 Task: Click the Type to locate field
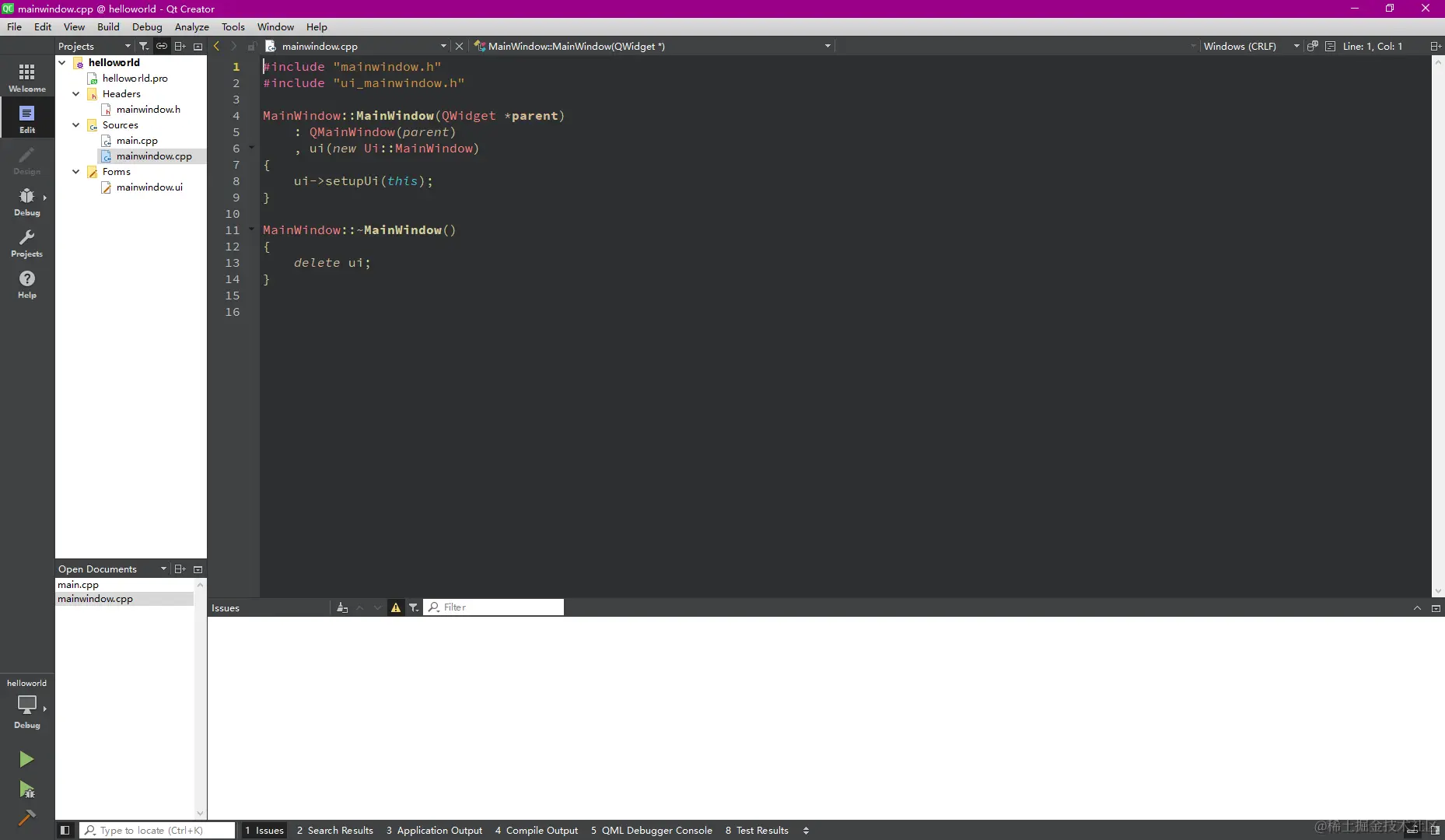[157, 830]
